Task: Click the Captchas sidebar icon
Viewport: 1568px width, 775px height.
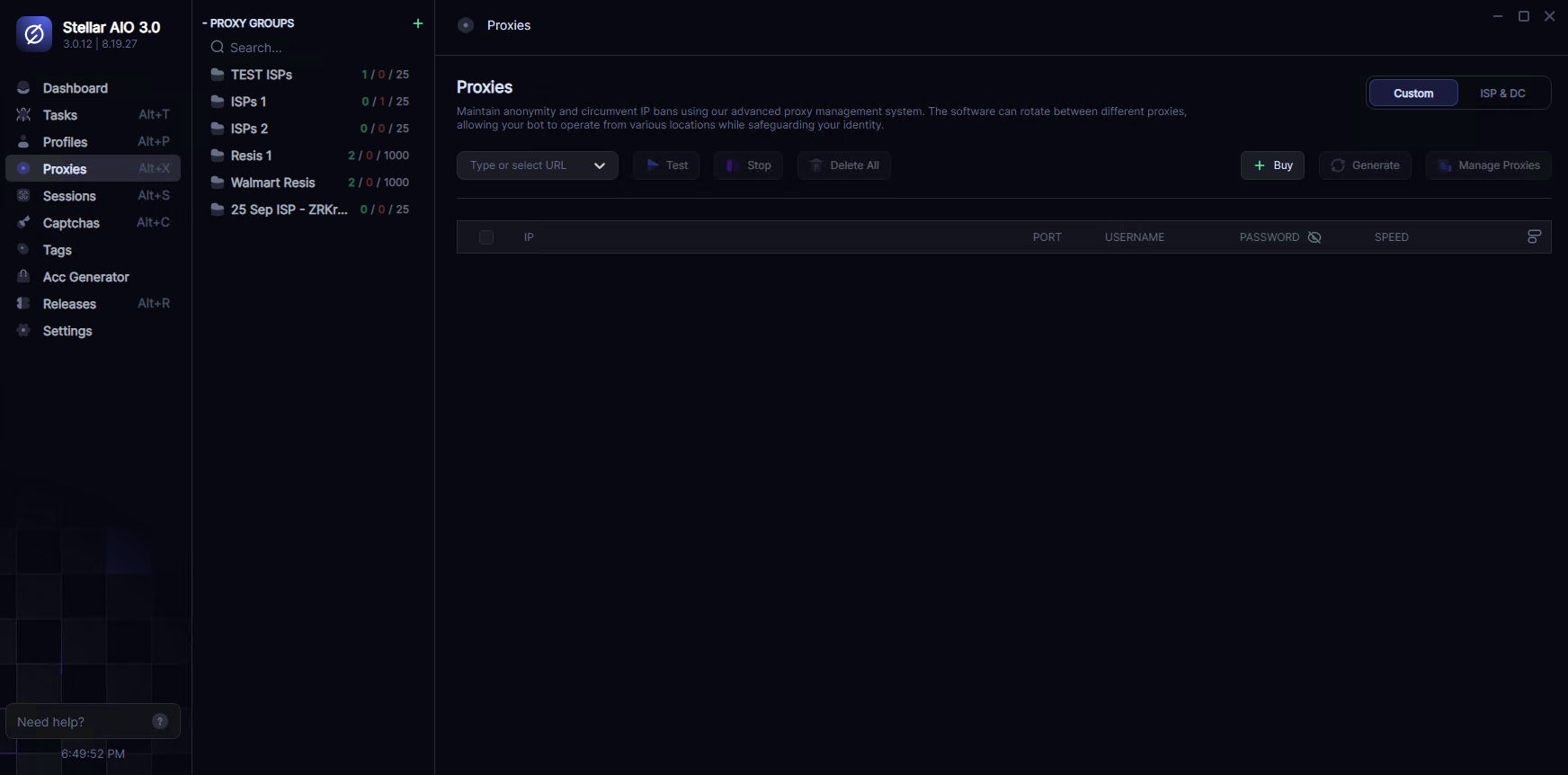Action: (x=24, y=223)
